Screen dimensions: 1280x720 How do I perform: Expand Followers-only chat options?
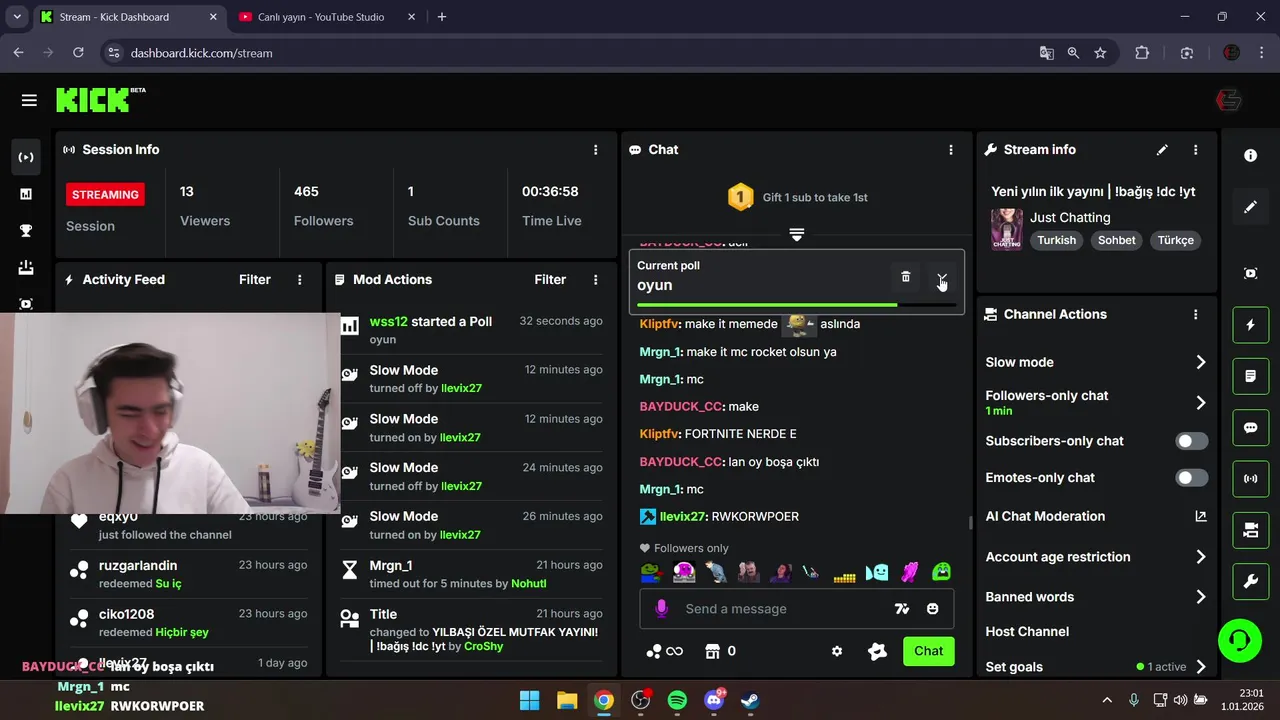1201,402
